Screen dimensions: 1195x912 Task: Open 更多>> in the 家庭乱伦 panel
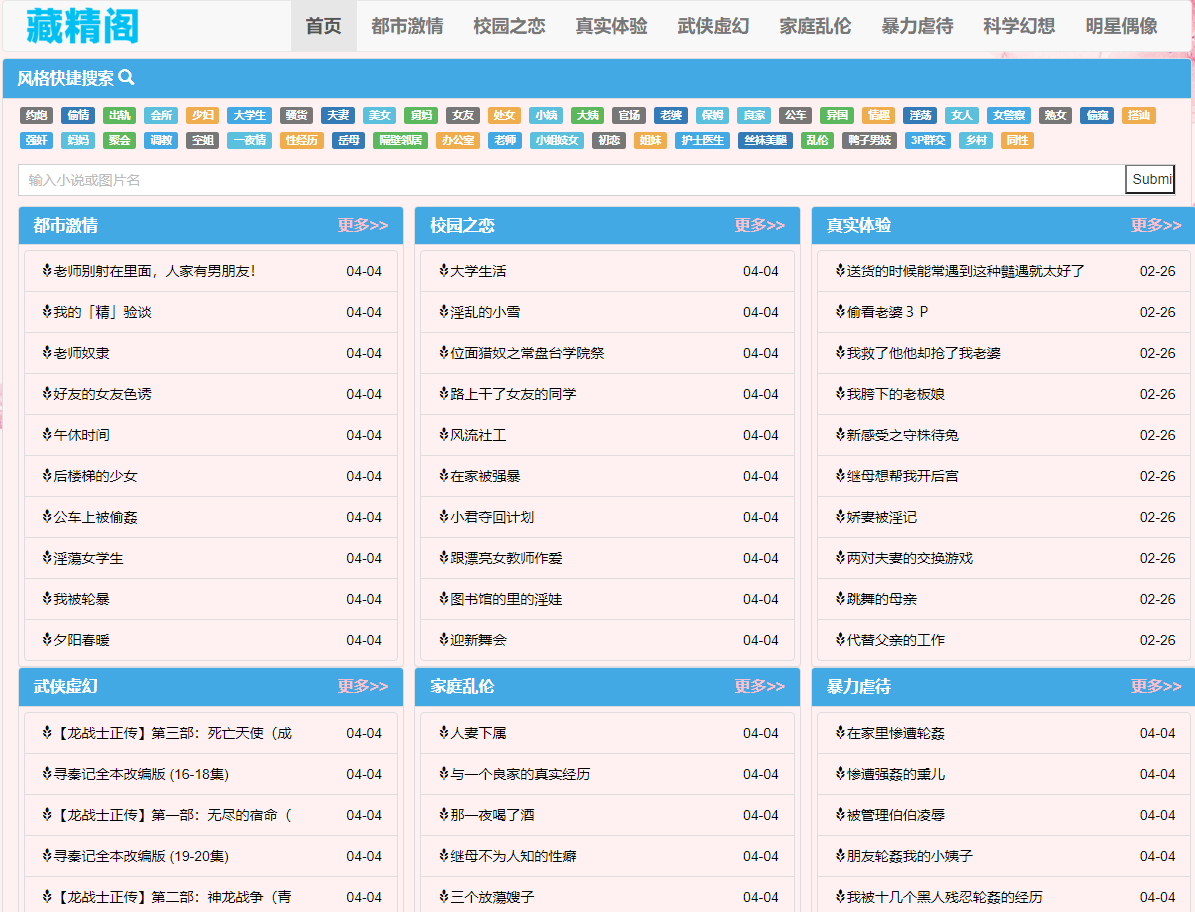(759, 686)
